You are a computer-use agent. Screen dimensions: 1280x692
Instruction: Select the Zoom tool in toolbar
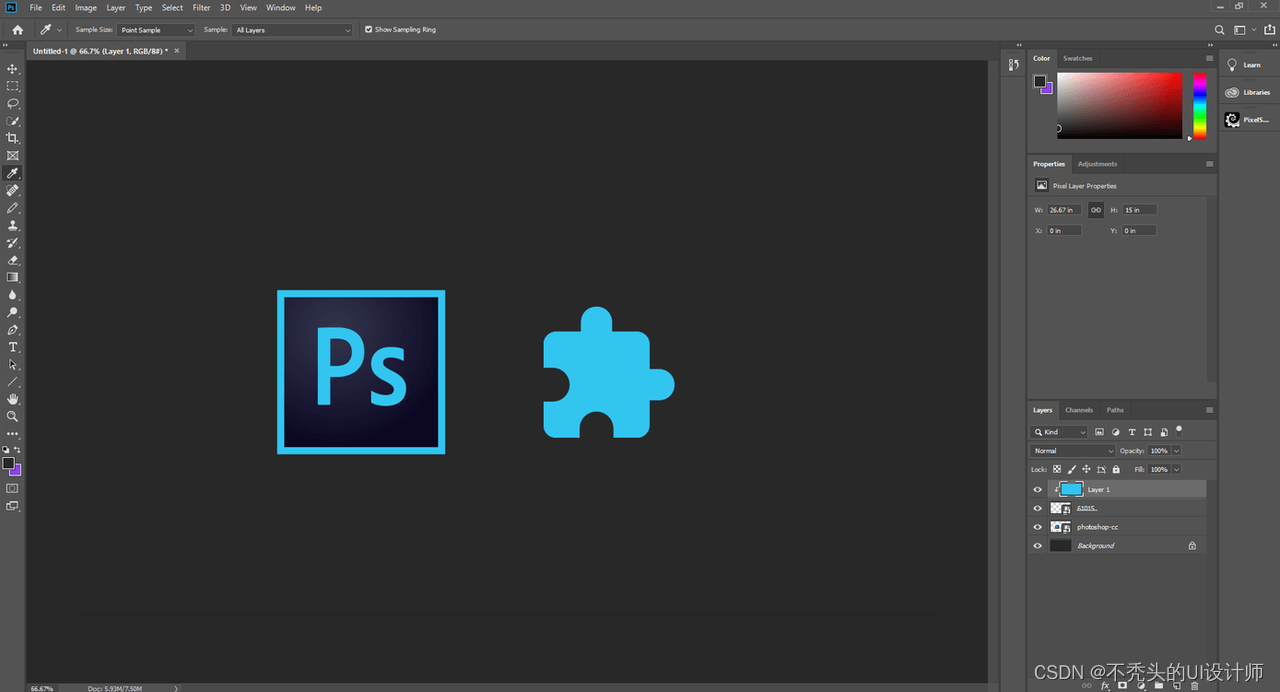pyautogui.click(x=13, y=416)
